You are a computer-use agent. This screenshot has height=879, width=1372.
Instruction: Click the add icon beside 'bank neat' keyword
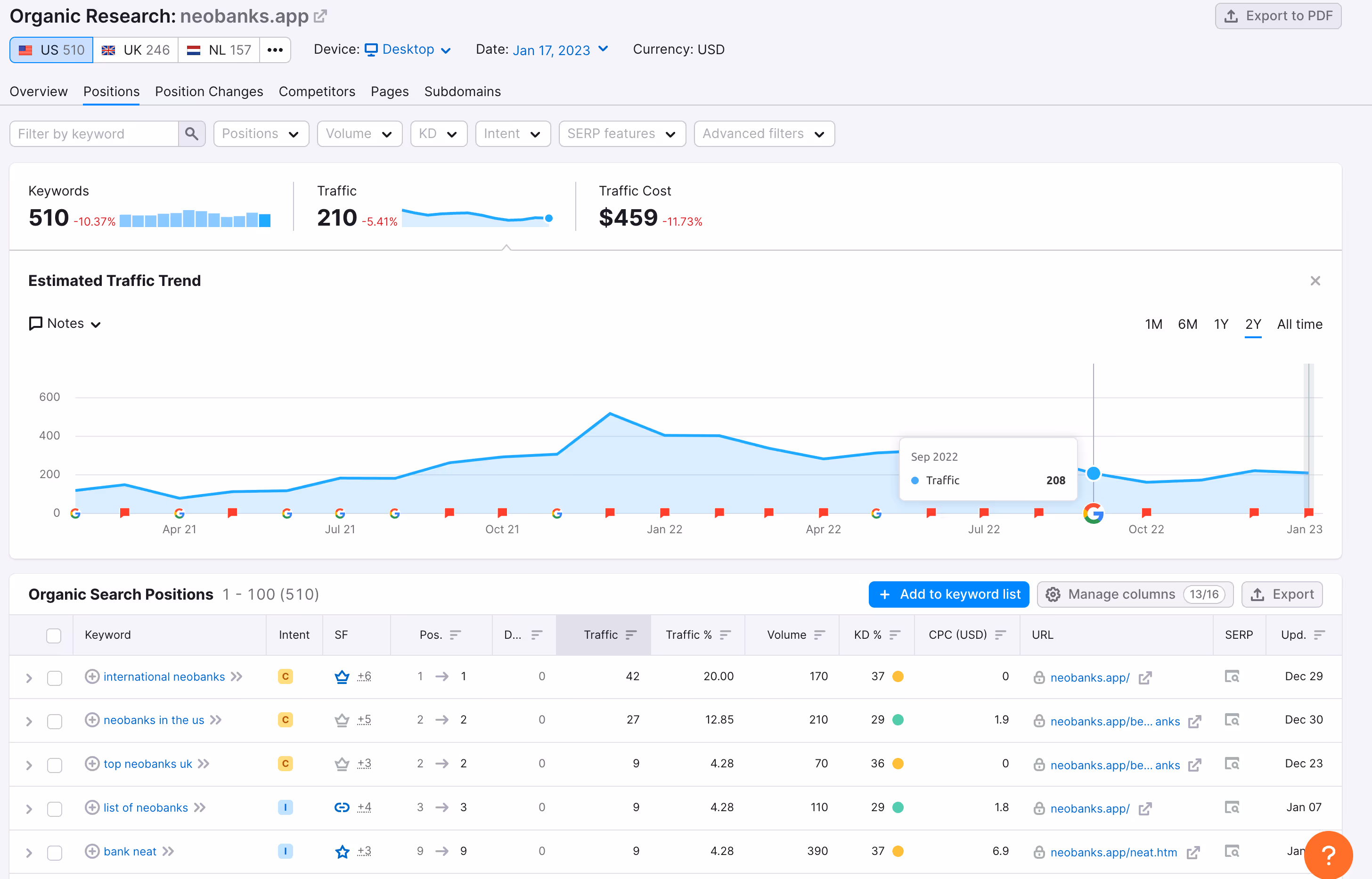point(92,851)
